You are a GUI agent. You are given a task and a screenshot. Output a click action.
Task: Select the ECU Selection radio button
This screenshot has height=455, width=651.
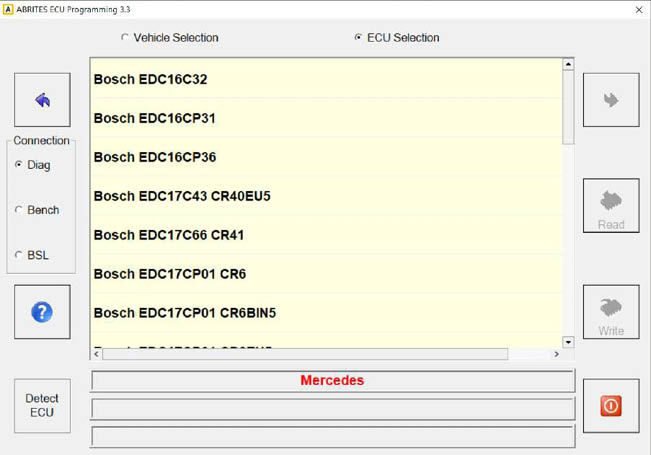(359, 38)
